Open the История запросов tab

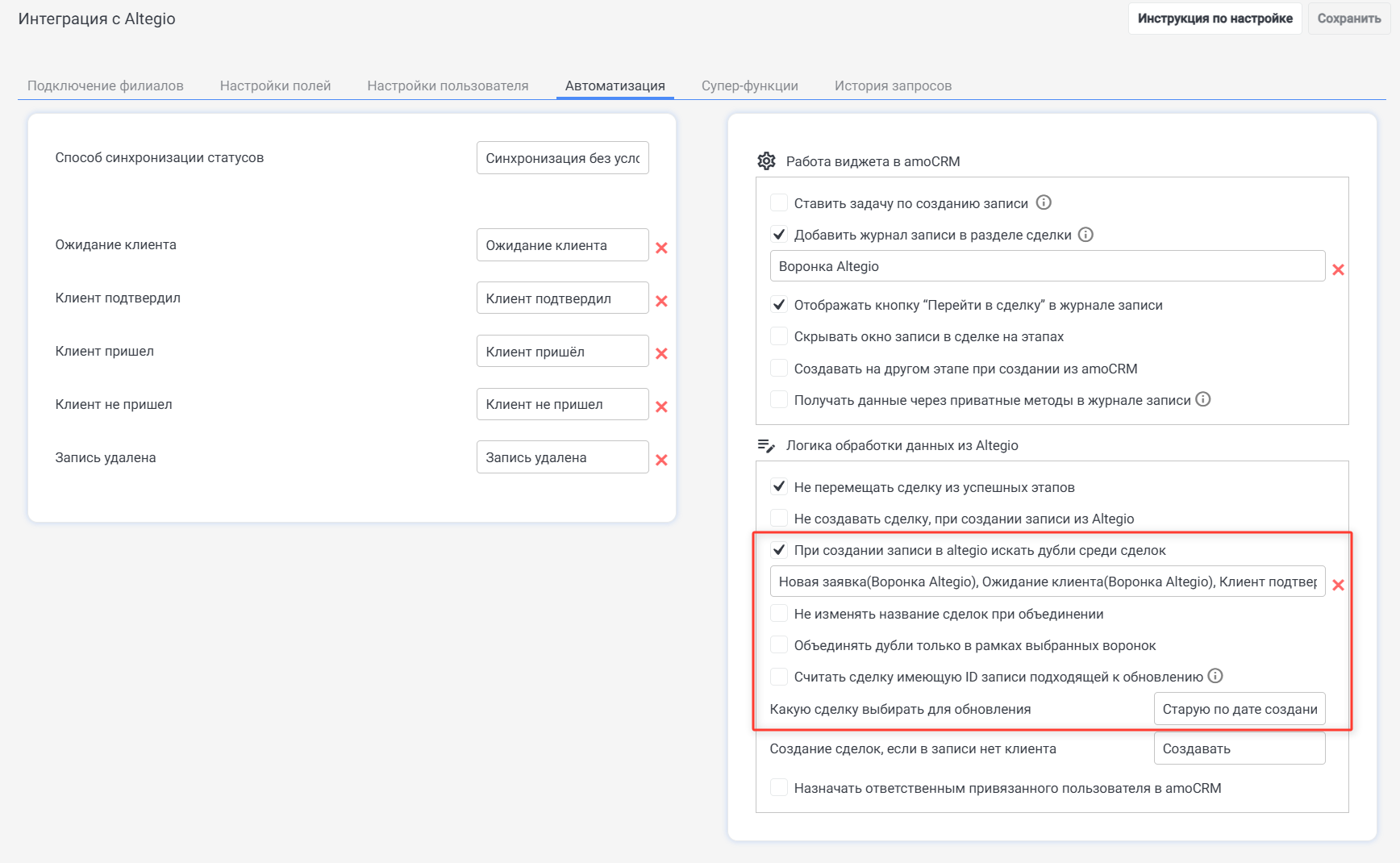tap(894, 85)
